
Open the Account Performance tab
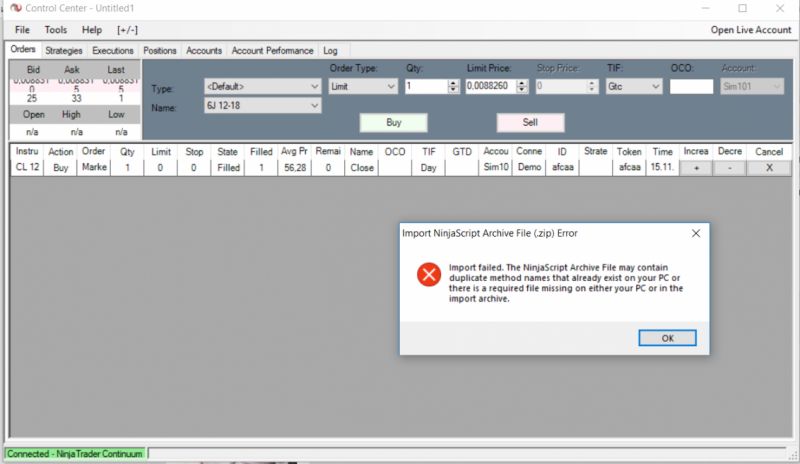tap(272, 51)
